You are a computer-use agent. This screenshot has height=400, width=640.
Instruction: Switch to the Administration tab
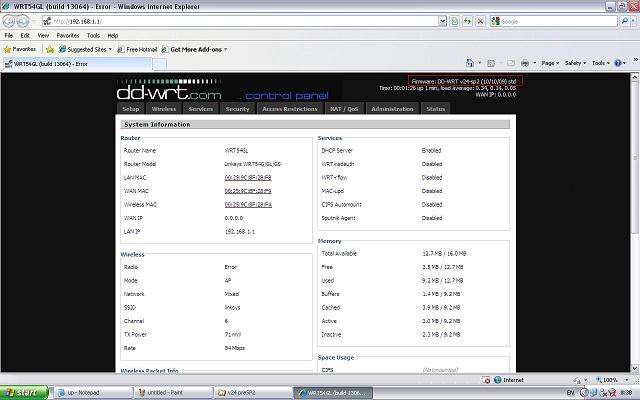tap(391, 108)
